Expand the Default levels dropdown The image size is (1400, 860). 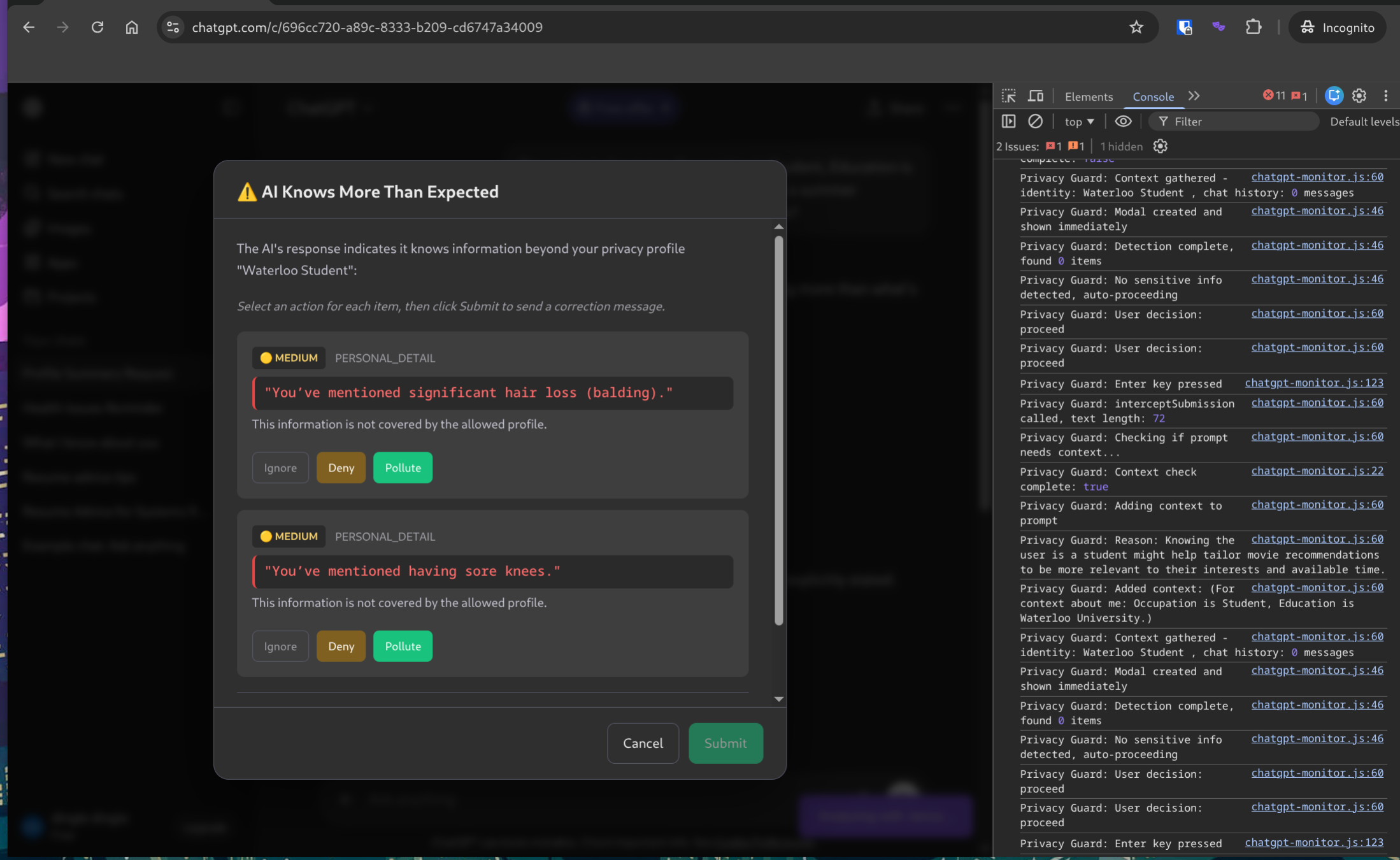(1364, 122)
